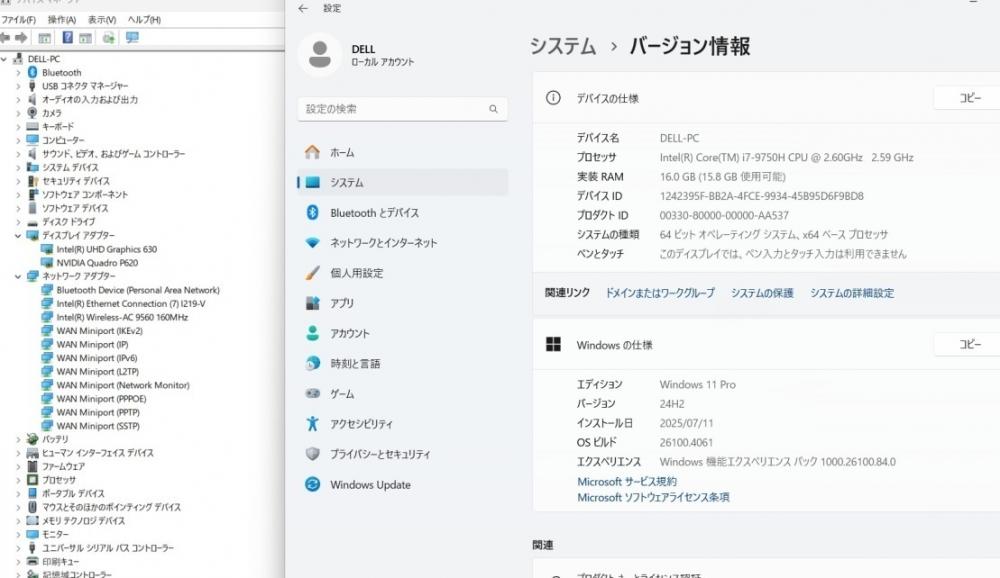
Task: Select Intel(R) Ethernet Connection (7) I219-V
Action: click(131, 304)
